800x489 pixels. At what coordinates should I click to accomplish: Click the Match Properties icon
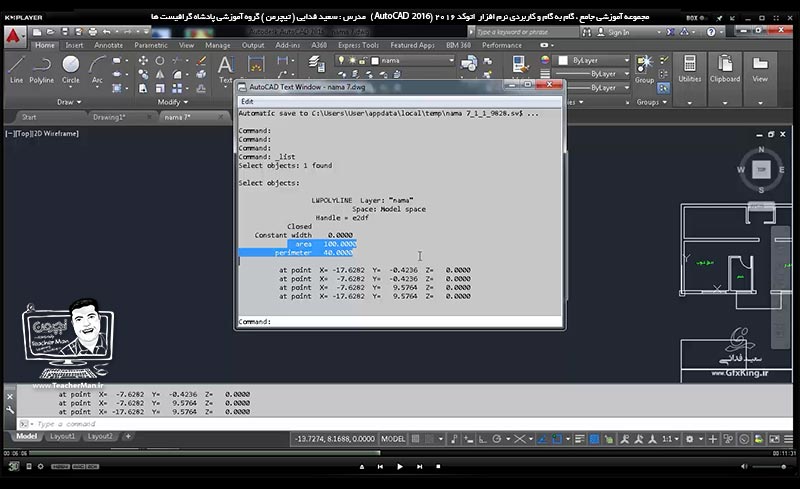[520, 65]
